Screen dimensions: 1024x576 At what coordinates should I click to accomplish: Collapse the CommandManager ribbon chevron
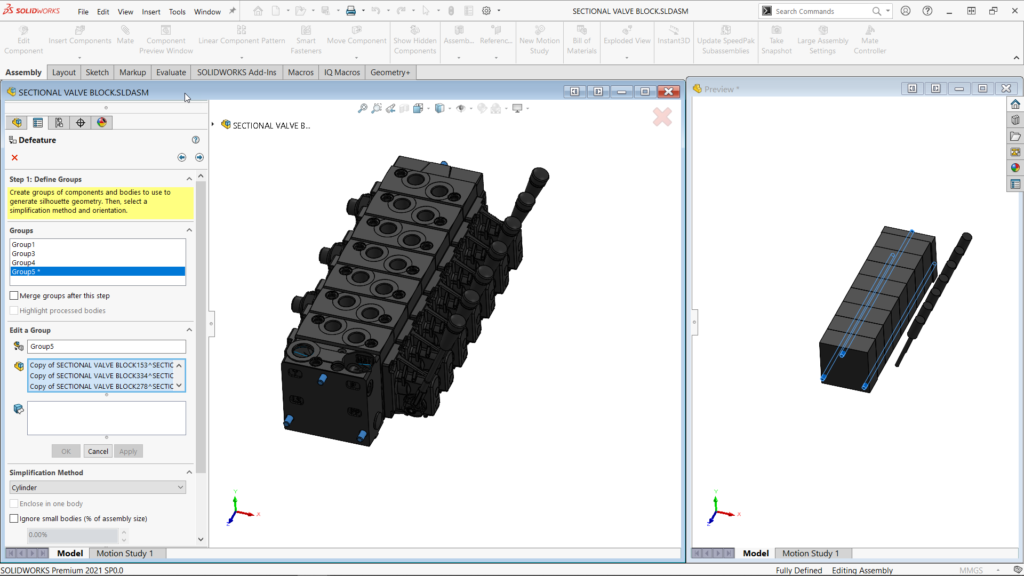tap(1016, 58)
